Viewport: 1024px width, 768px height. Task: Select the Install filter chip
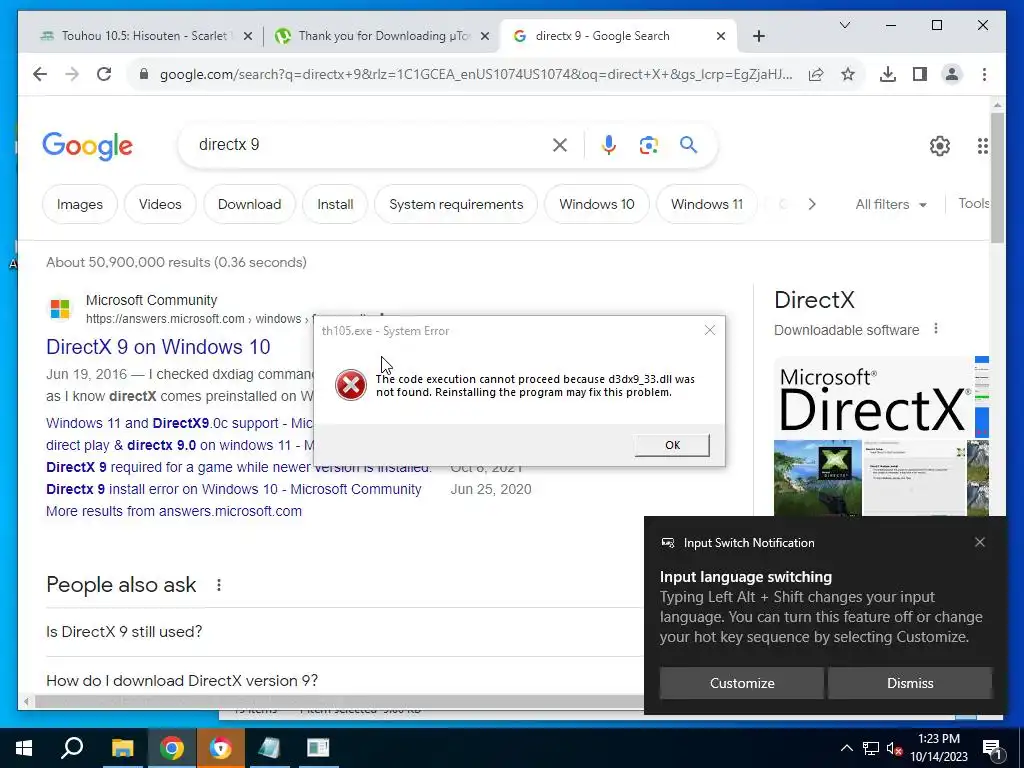(335, 204)
